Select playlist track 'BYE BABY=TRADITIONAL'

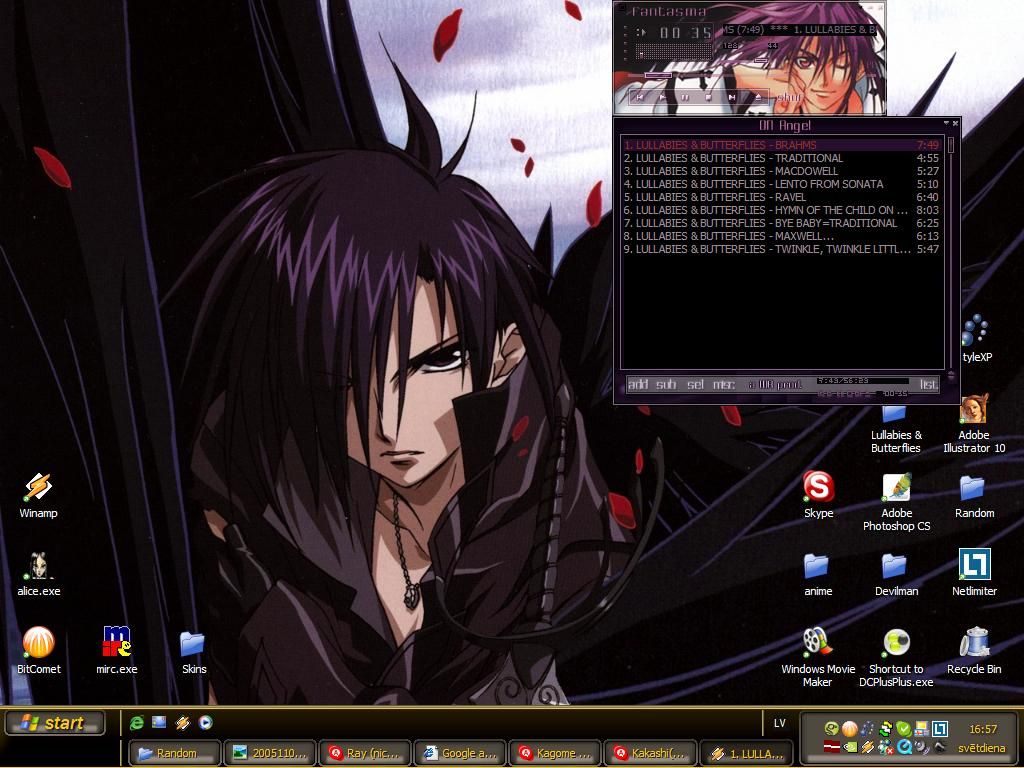(x=781, y=223)
